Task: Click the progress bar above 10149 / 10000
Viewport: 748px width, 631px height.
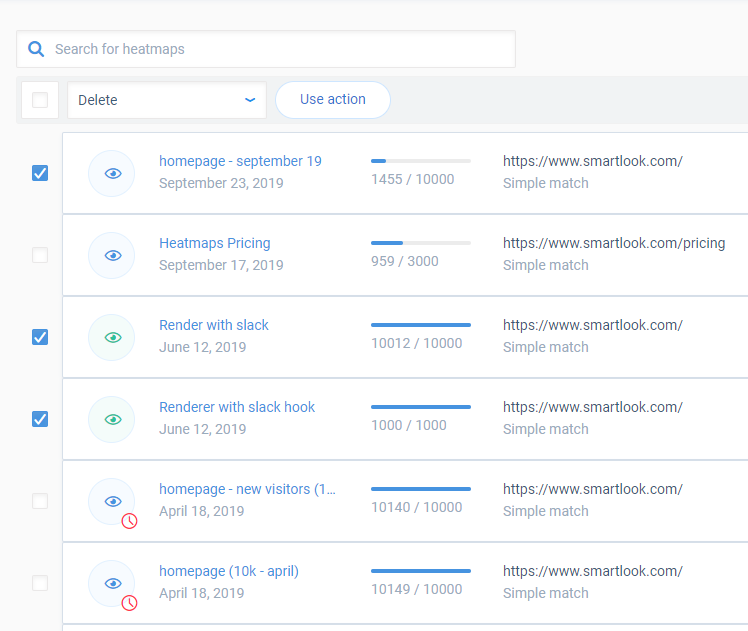Action: pos(421,571)
